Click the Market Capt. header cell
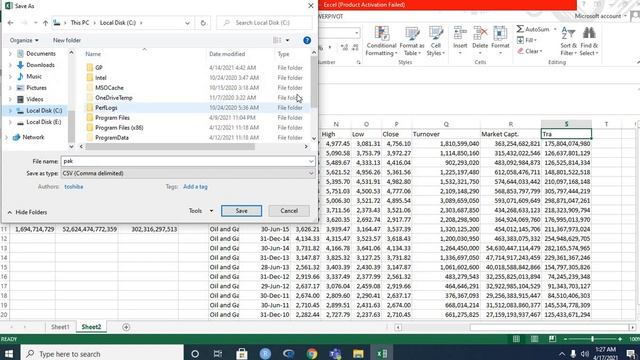The image size is (640, 360). pos(511,134)
